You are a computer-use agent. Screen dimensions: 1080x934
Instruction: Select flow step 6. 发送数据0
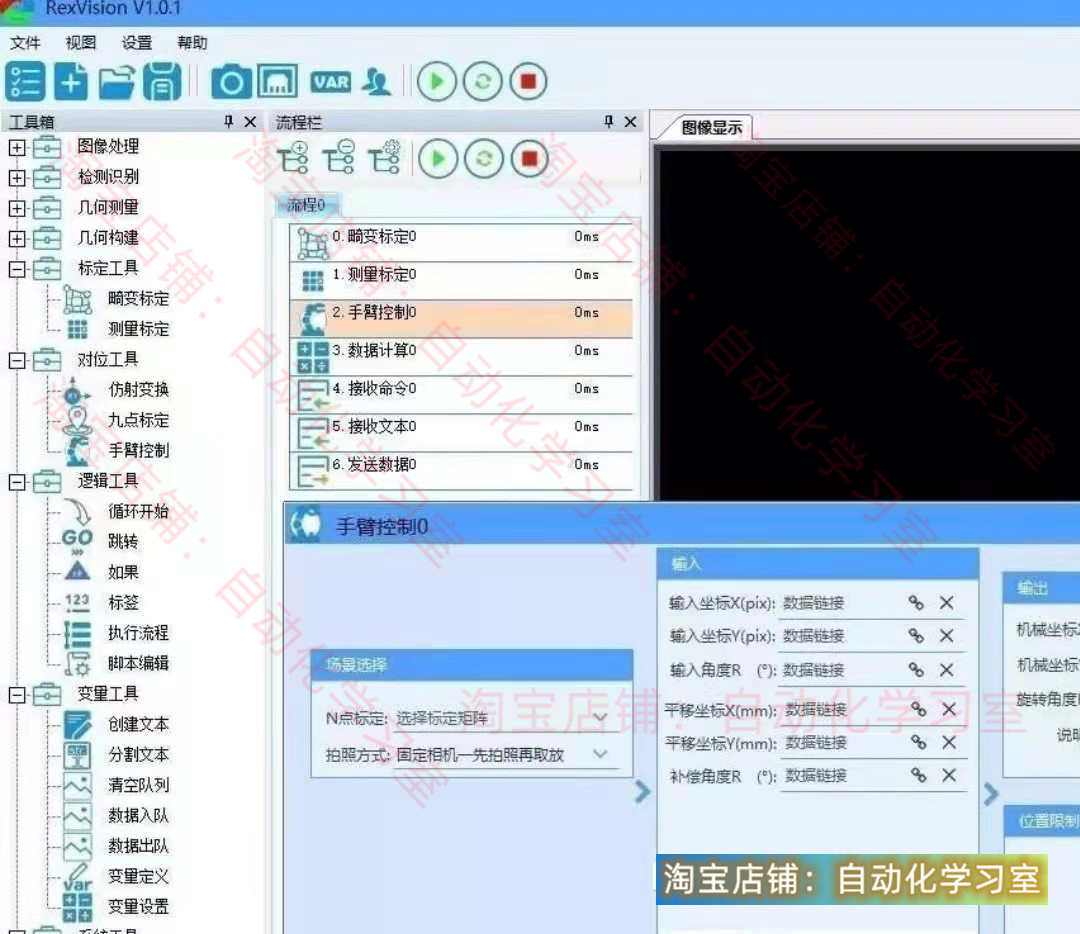[461, 470]
